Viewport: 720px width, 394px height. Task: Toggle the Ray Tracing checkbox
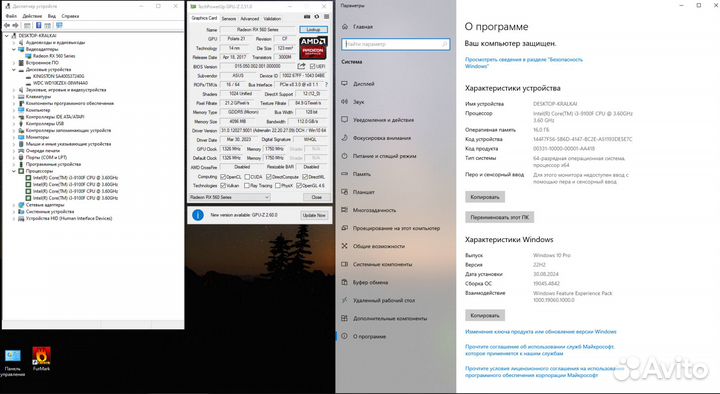247,186
